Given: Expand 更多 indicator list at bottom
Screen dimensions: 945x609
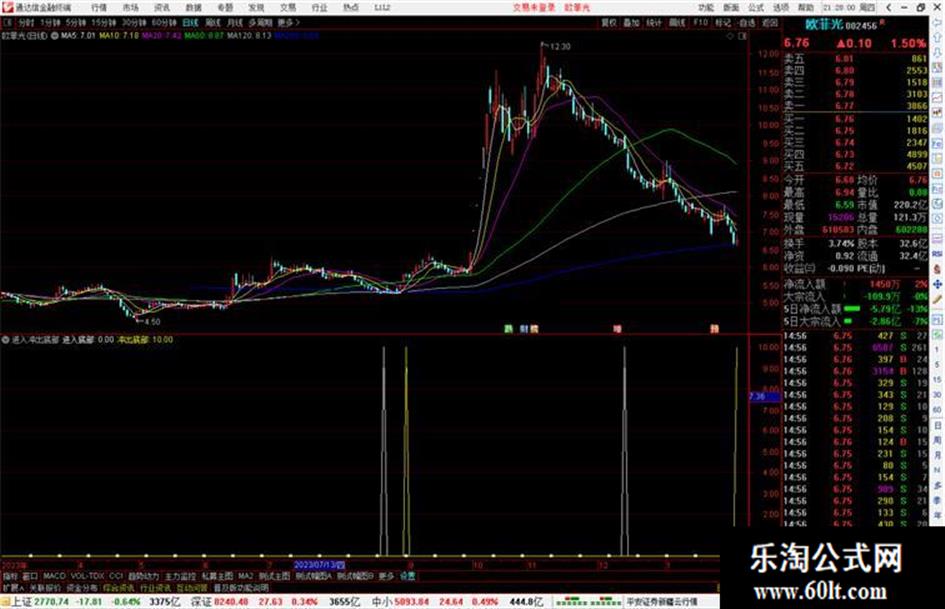Looking at the screenshot, I should click(386, 576).
